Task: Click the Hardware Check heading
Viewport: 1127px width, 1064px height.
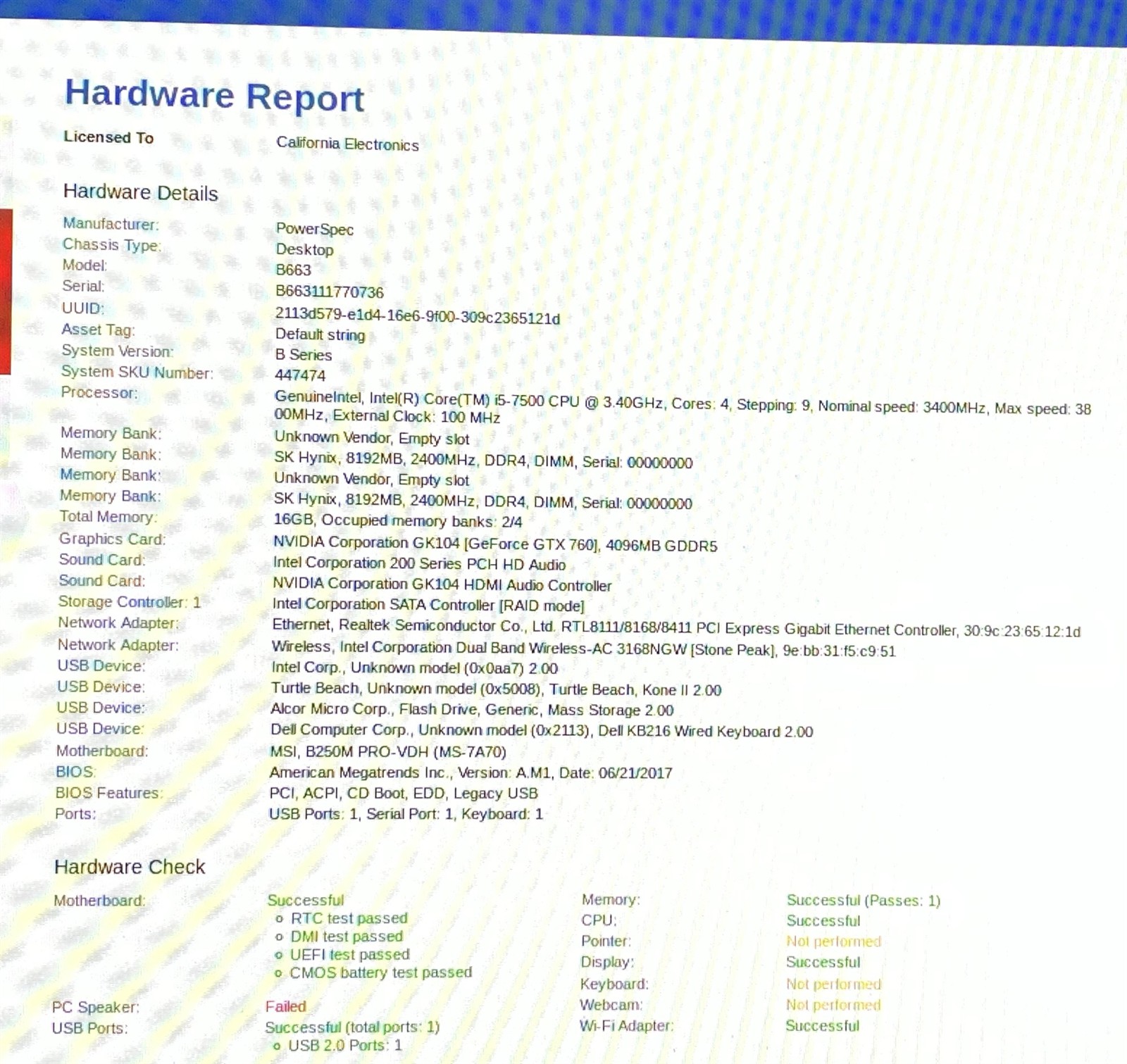Action: tap(130, 867)
